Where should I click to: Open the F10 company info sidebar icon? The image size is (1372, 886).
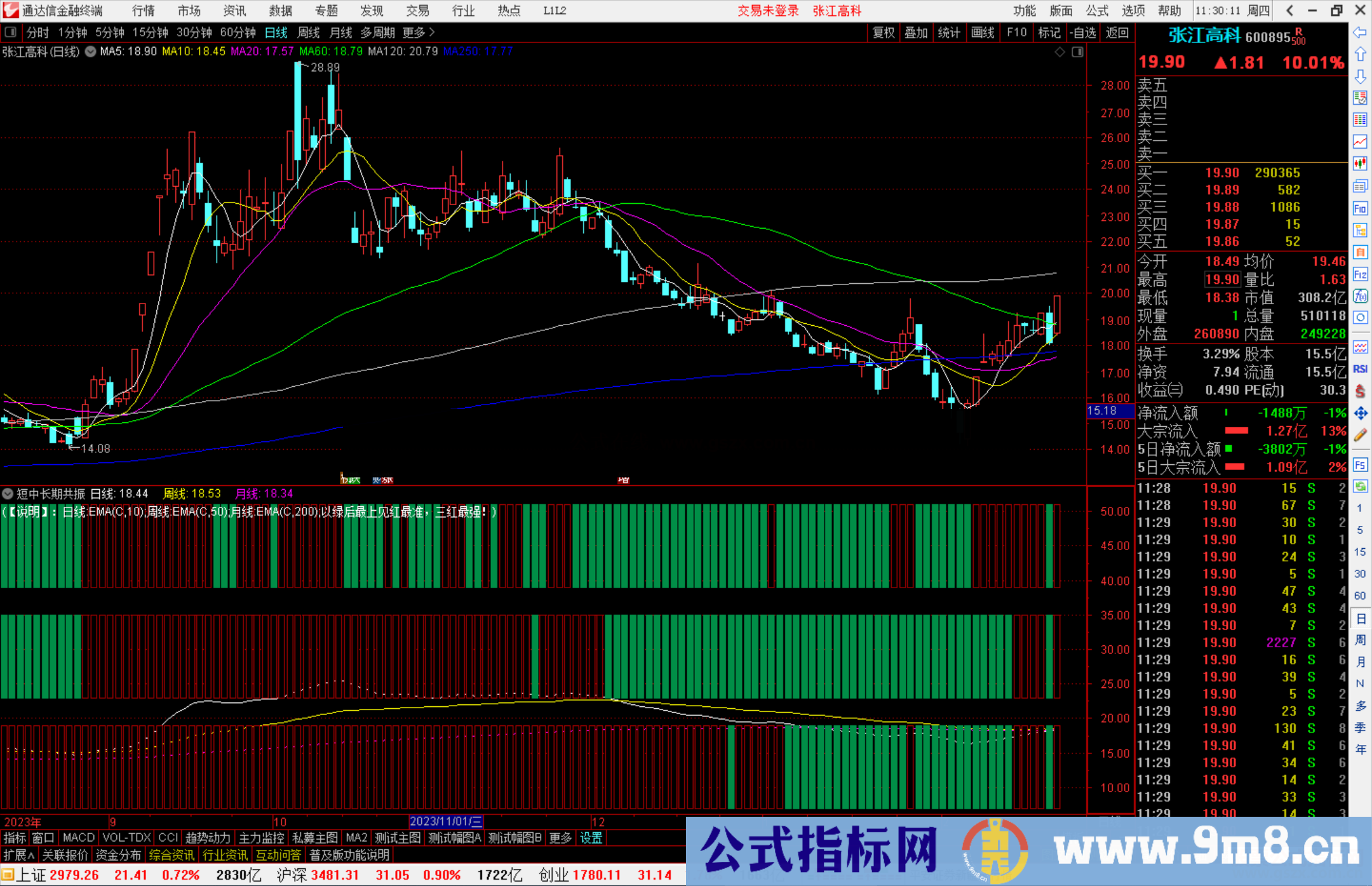tap(1360, 208)
